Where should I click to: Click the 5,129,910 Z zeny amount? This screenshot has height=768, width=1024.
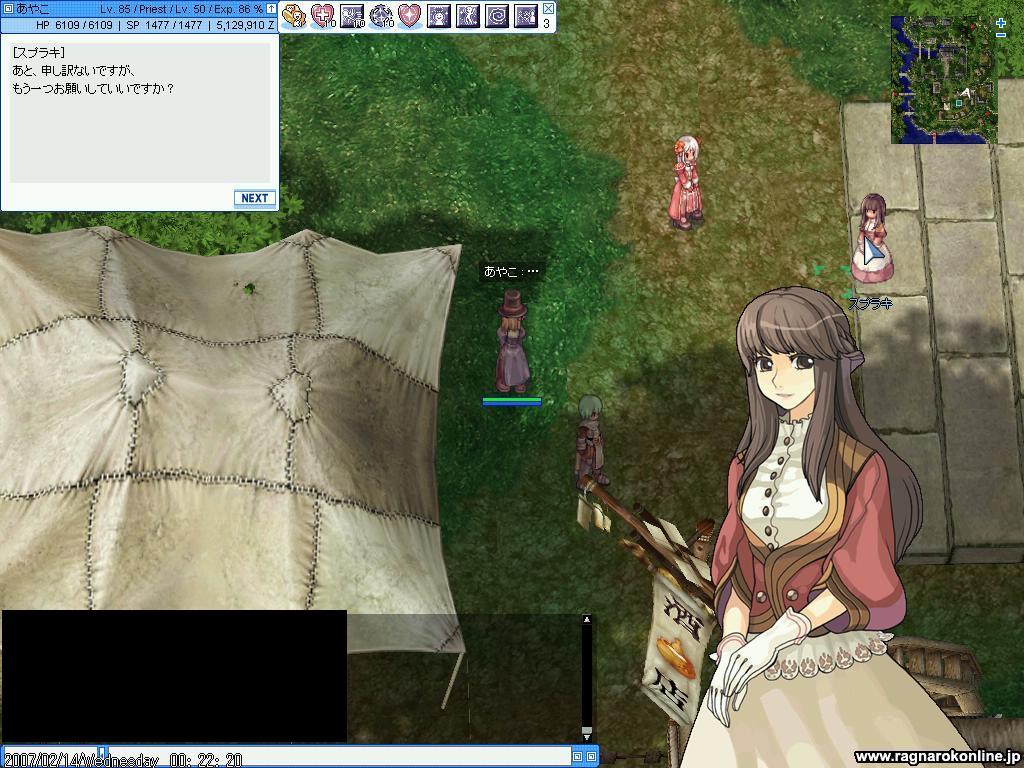(x=245, y=25)
